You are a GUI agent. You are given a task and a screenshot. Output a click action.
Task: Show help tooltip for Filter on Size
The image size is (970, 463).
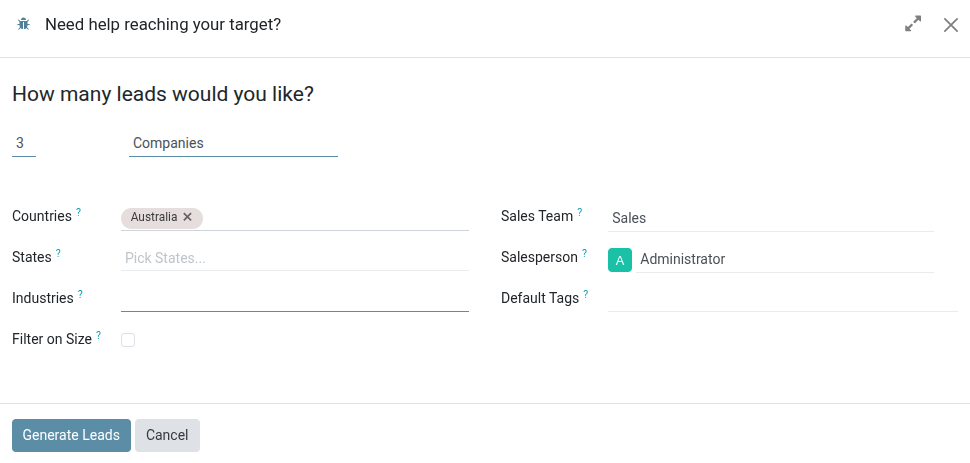point(99,335)
